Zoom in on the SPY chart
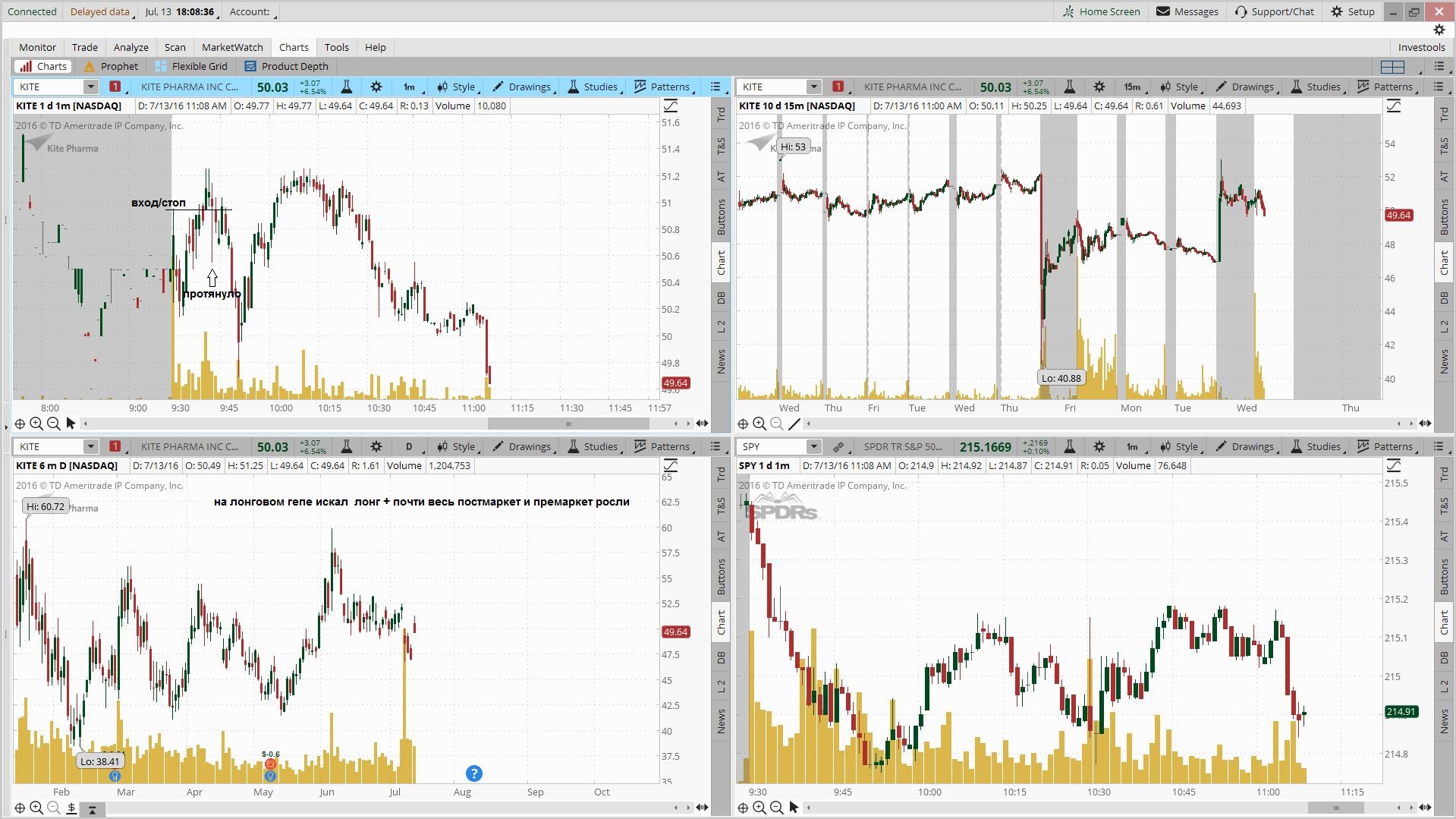 [x=759, y=808]
